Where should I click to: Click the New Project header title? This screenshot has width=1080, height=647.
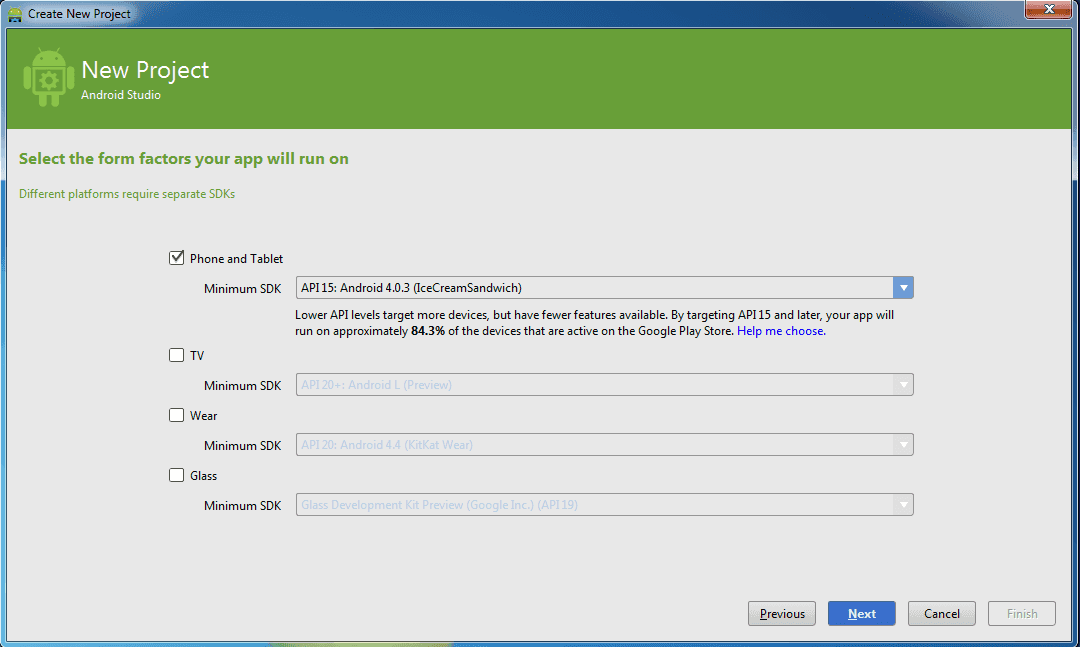(145, 70)
